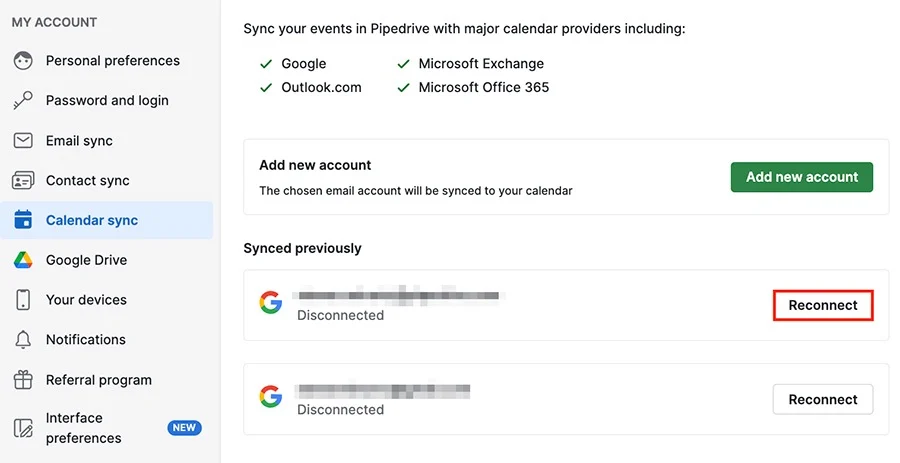Click the first synced account's Google logo
This screenshot has height=463, width=900.
[x=270, y=302]
